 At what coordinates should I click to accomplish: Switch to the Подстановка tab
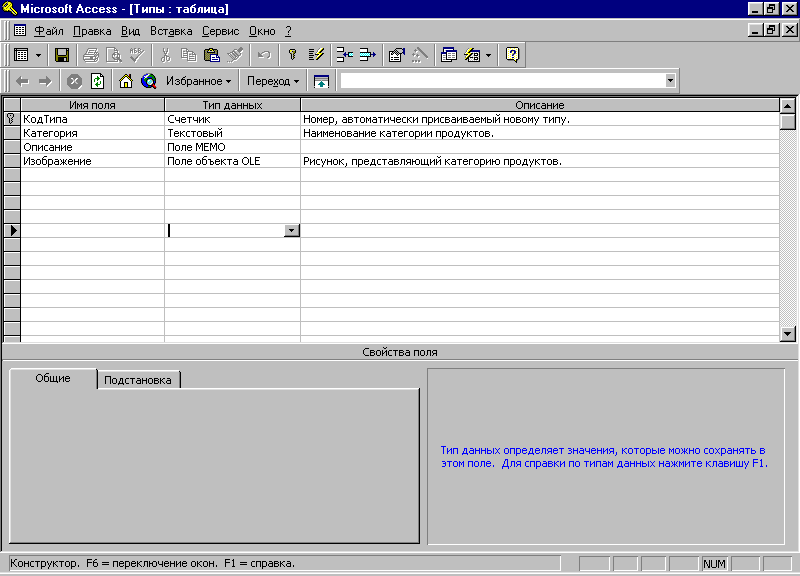[x=138, y=380]
